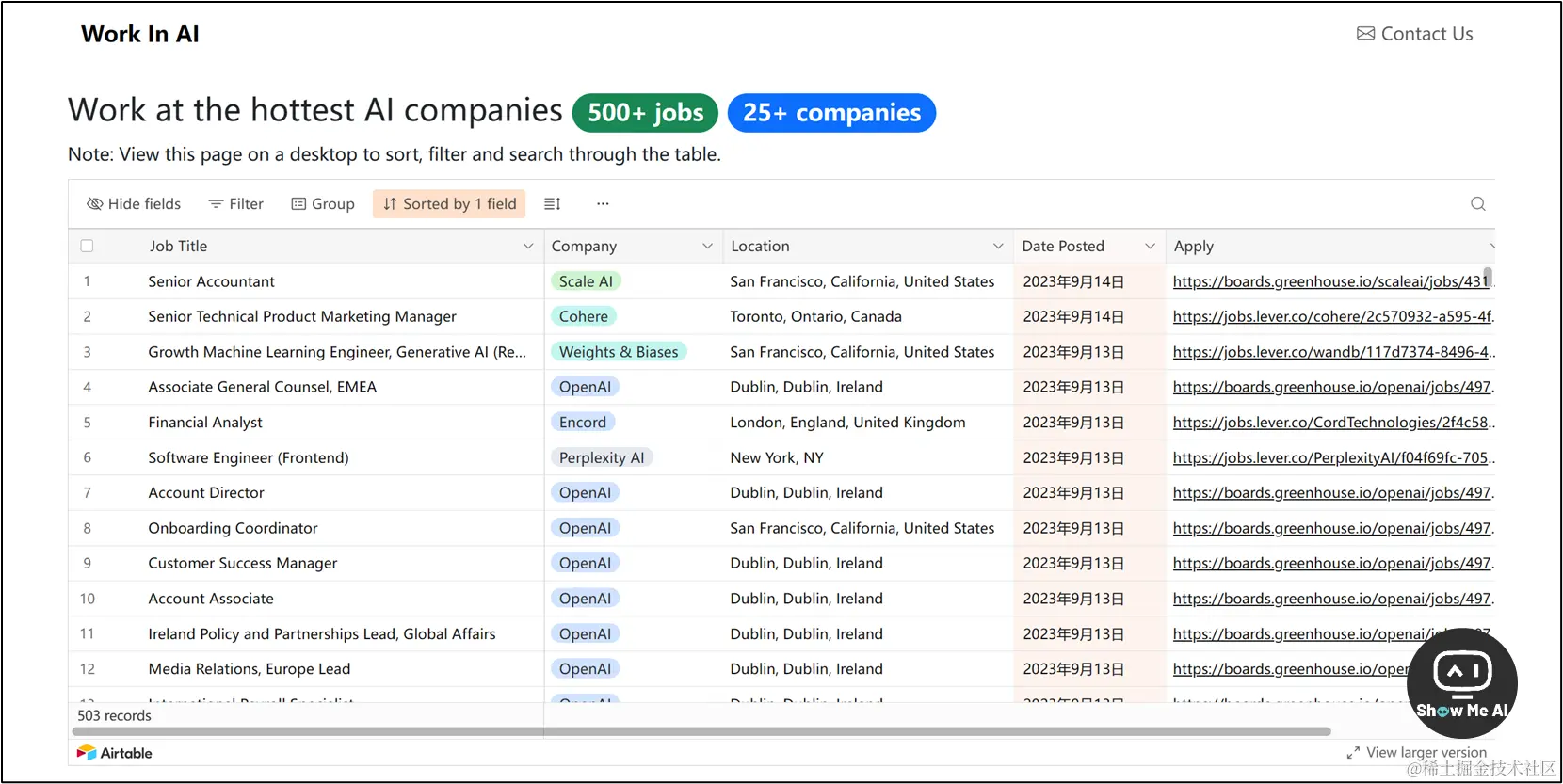Open the PerplexityAI apply link
Viewport: 1563px width, 784px height.
pyautogui.click(x=1332, y=457)
